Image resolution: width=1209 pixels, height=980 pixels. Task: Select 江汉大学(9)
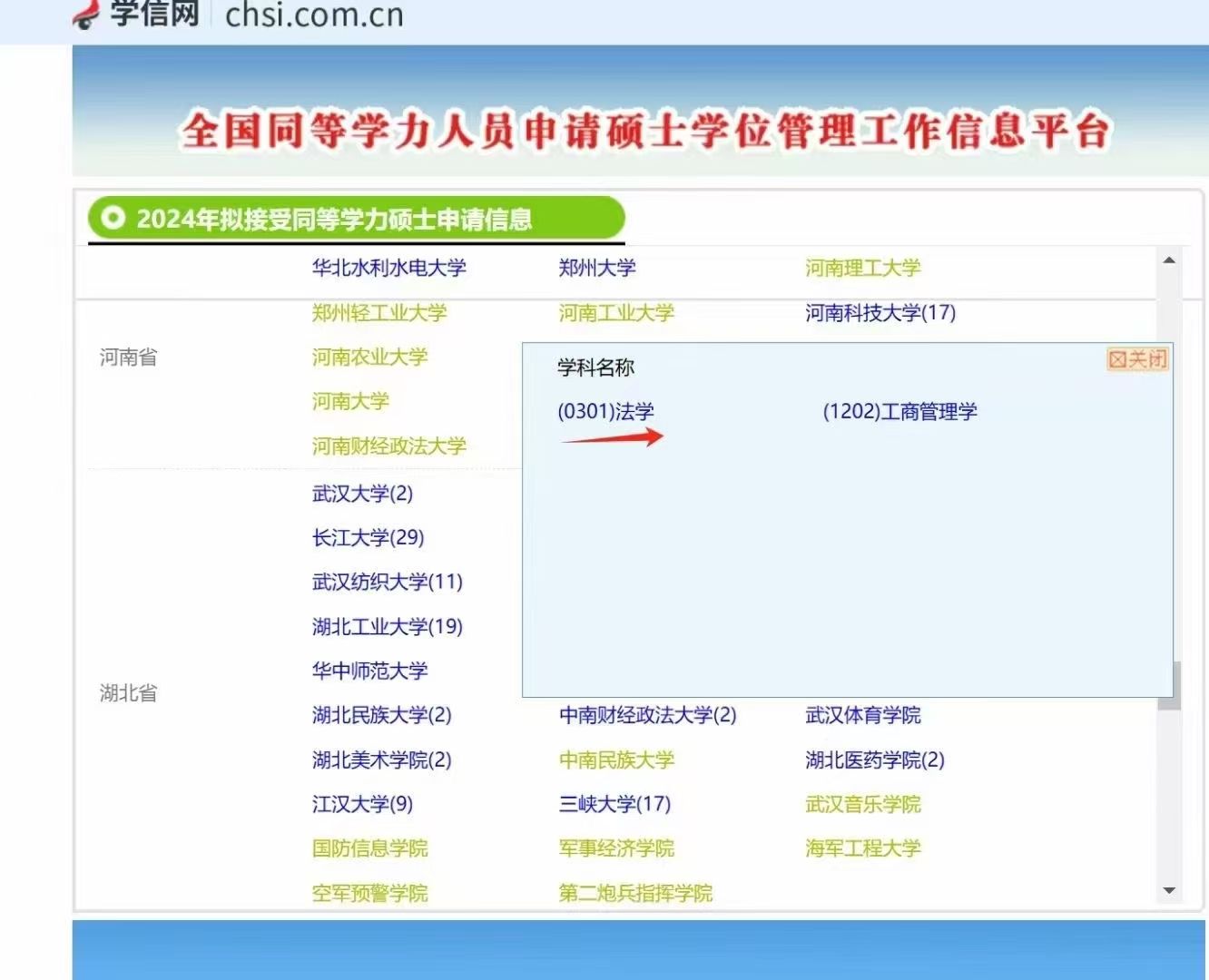(x=362, y=804)
